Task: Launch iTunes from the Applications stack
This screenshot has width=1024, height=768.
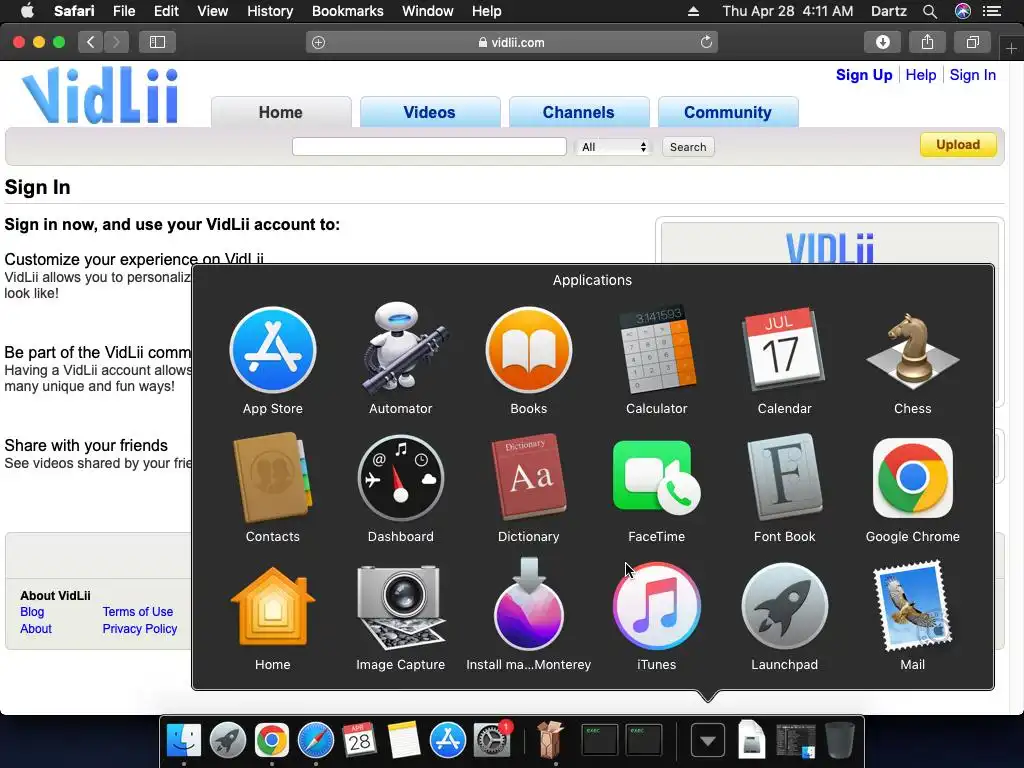Action: (x=656, y=607)
